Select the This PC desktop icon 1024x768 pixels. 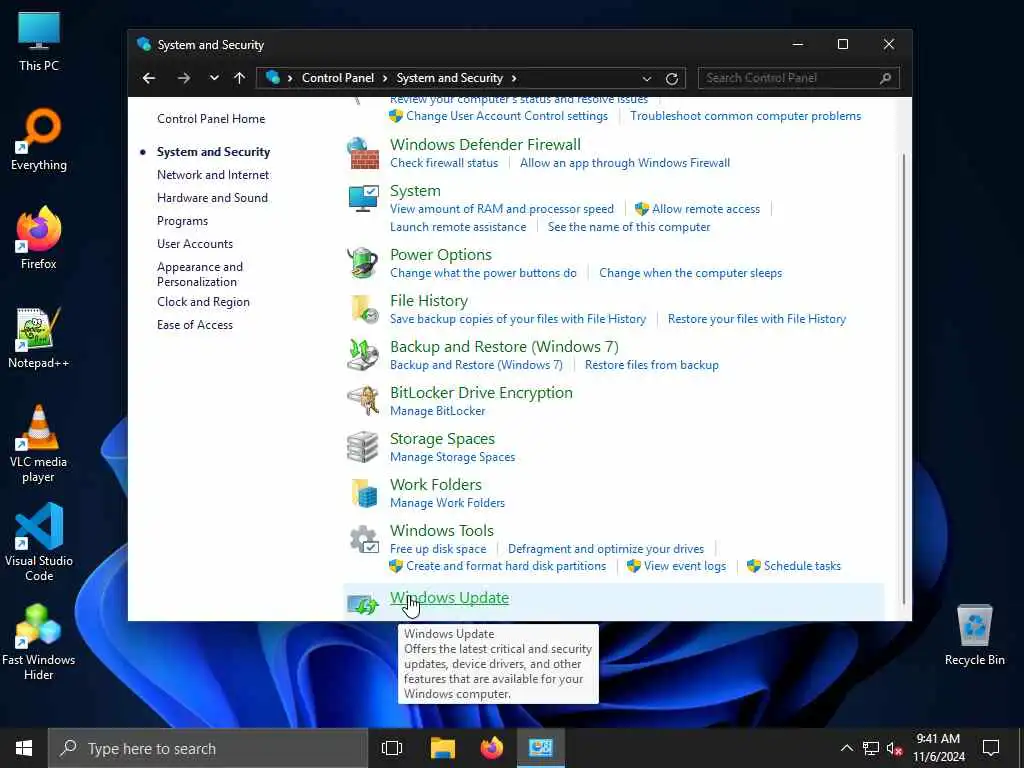pos(39,41)
